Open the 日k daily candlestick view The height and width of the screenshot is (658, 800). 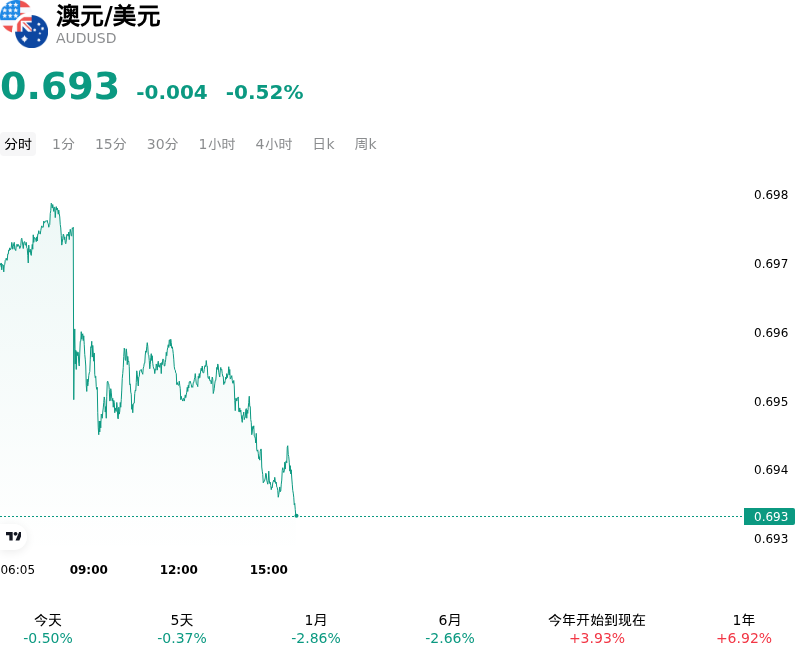[x=323, y=144]
